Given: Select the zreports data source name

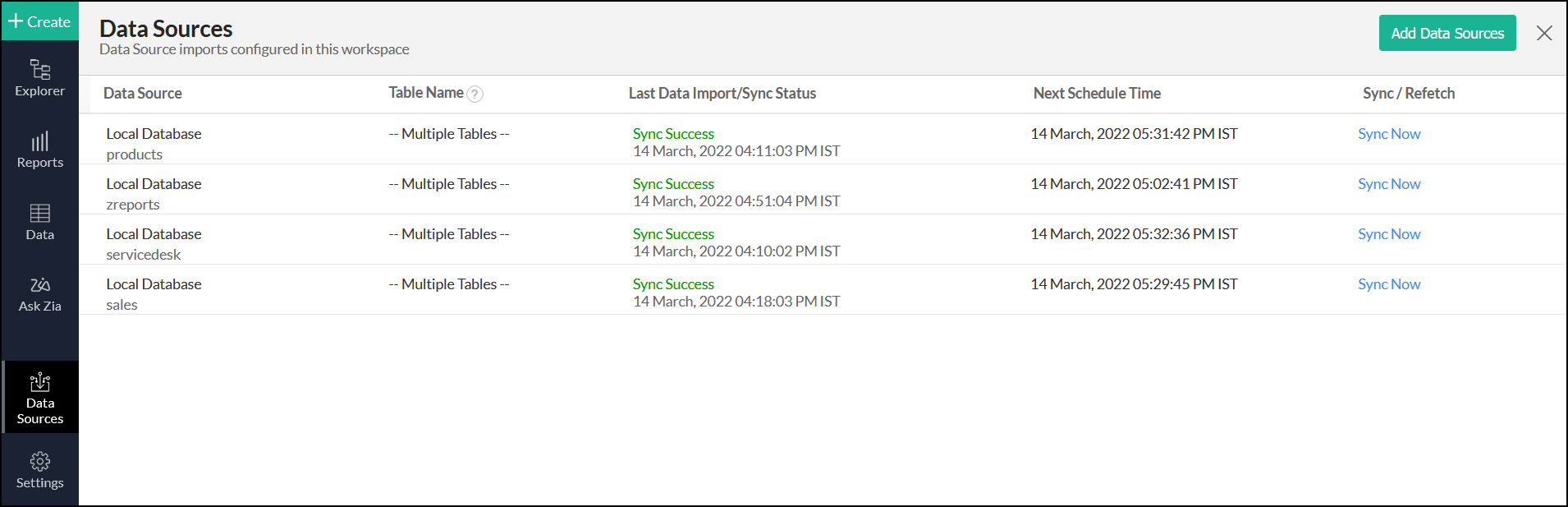Looking at the screenshot, I should pyautogui.click(x=133, y=205).
